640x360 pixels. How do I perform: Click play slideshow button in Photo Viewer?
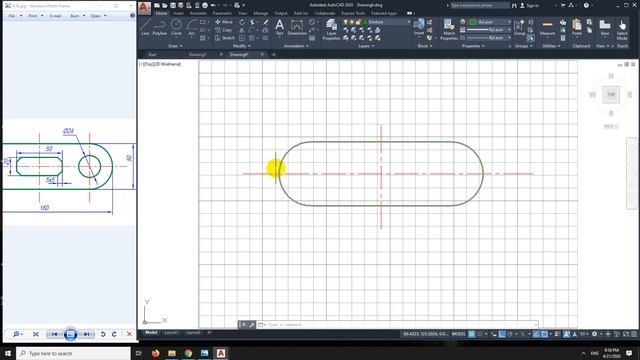click(70, 334)
